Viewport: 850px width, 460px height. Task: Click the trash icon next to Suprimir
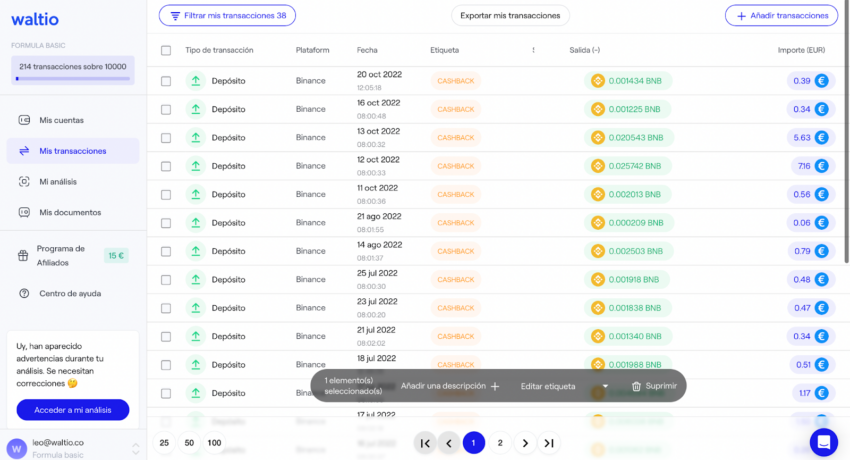[x=636, y=386]
